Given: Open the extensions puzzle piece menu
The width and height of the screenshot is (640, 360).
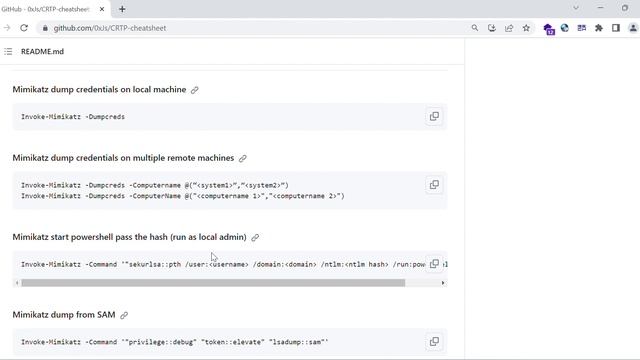Looking at the screenshot, I should (x=599, y=28).
